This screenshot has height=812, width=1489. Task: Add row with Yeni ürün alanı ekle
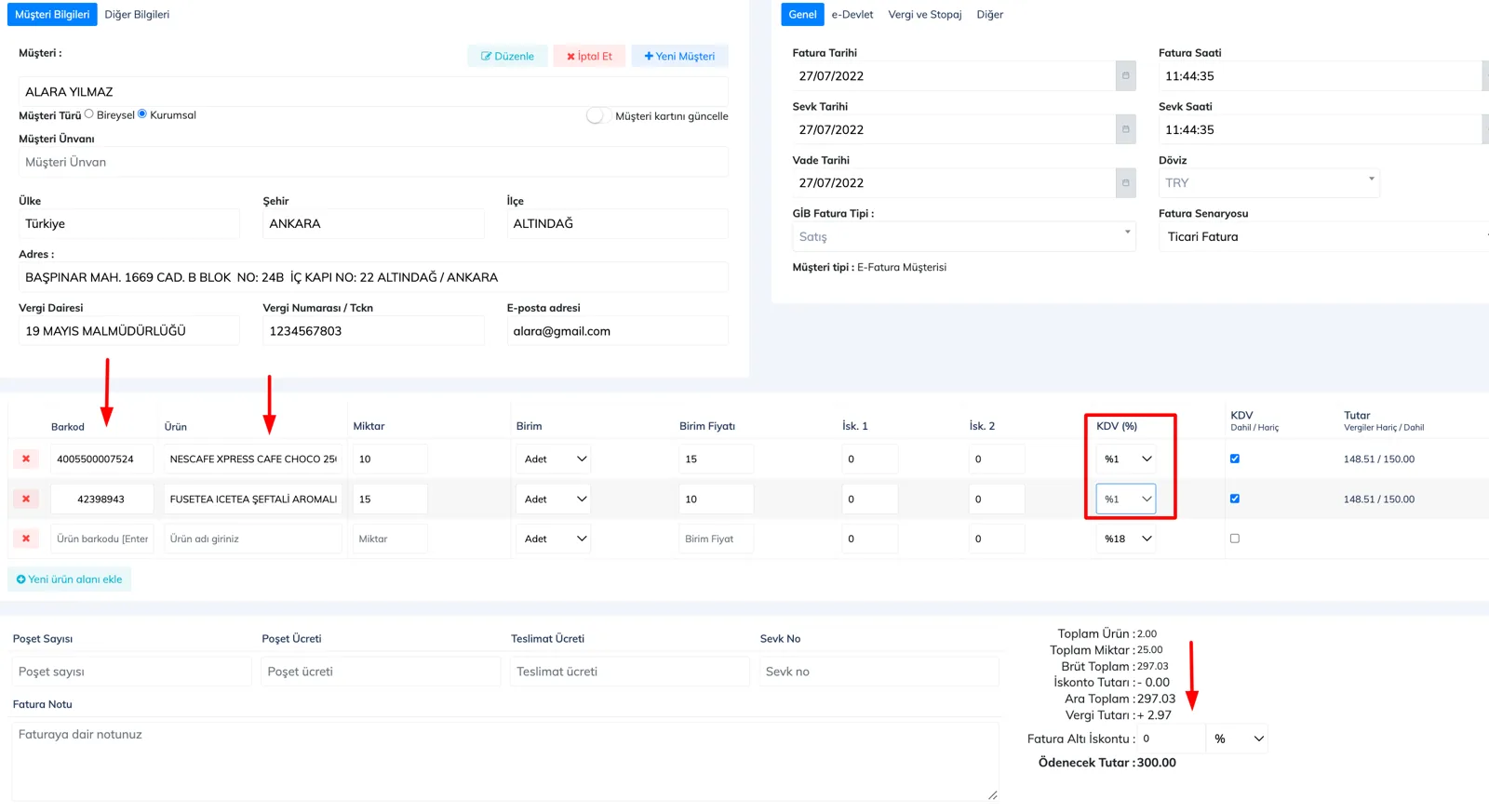tap(70, 579)
